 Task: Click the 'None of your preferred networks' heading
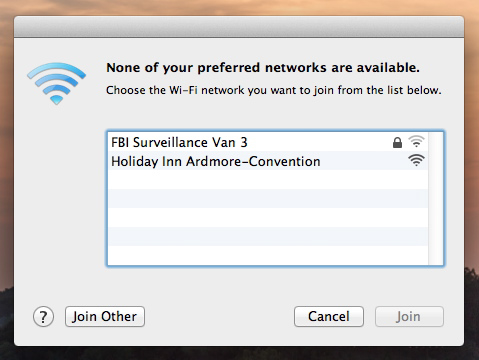[263, 68]
